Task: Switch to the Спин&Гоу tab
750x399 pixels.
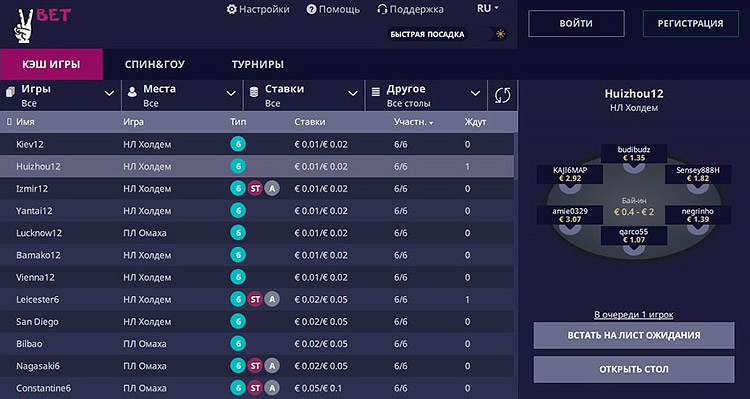Action: click(x=154, y=64)
